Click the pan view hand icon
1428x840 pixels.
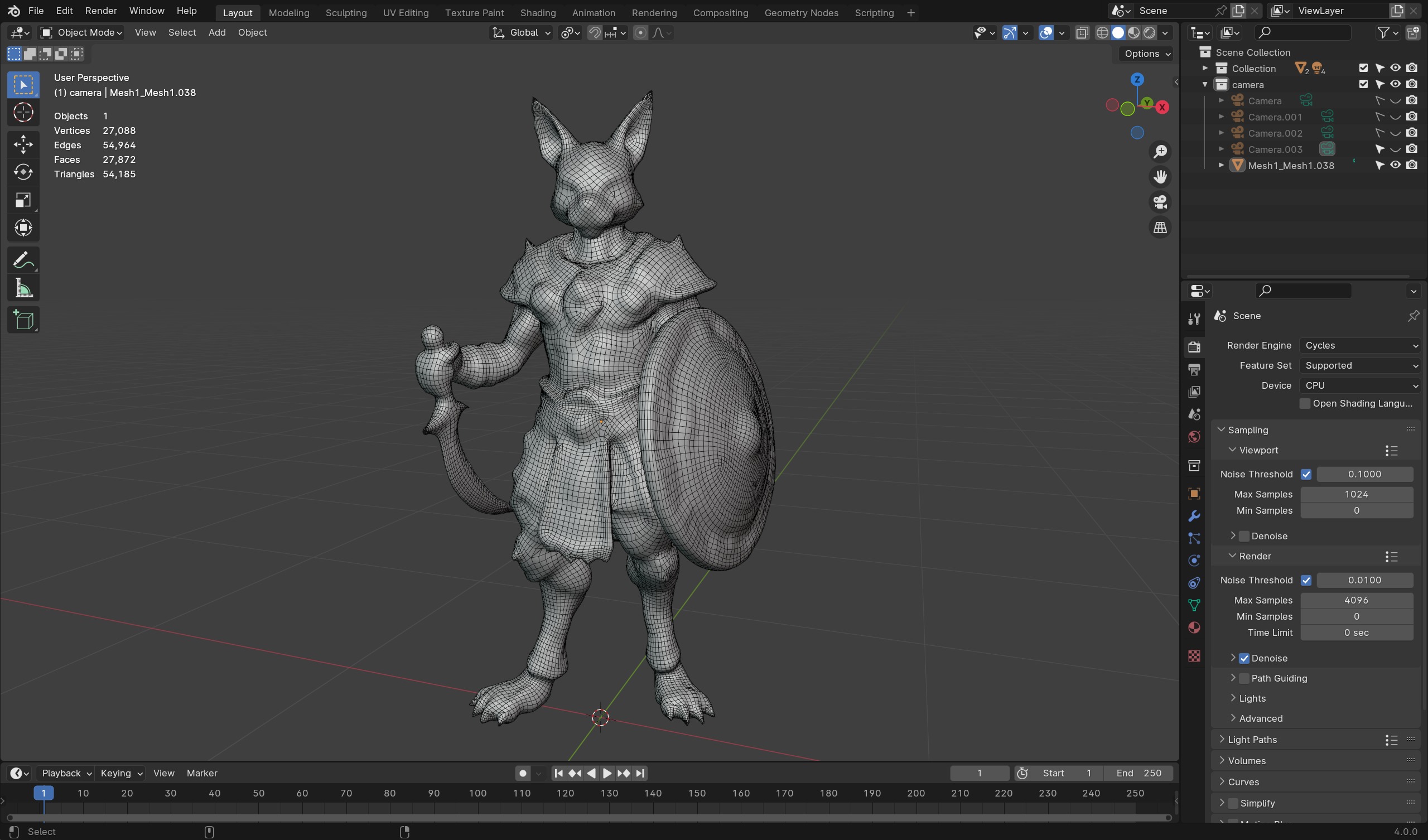[x=1160, y=177]
